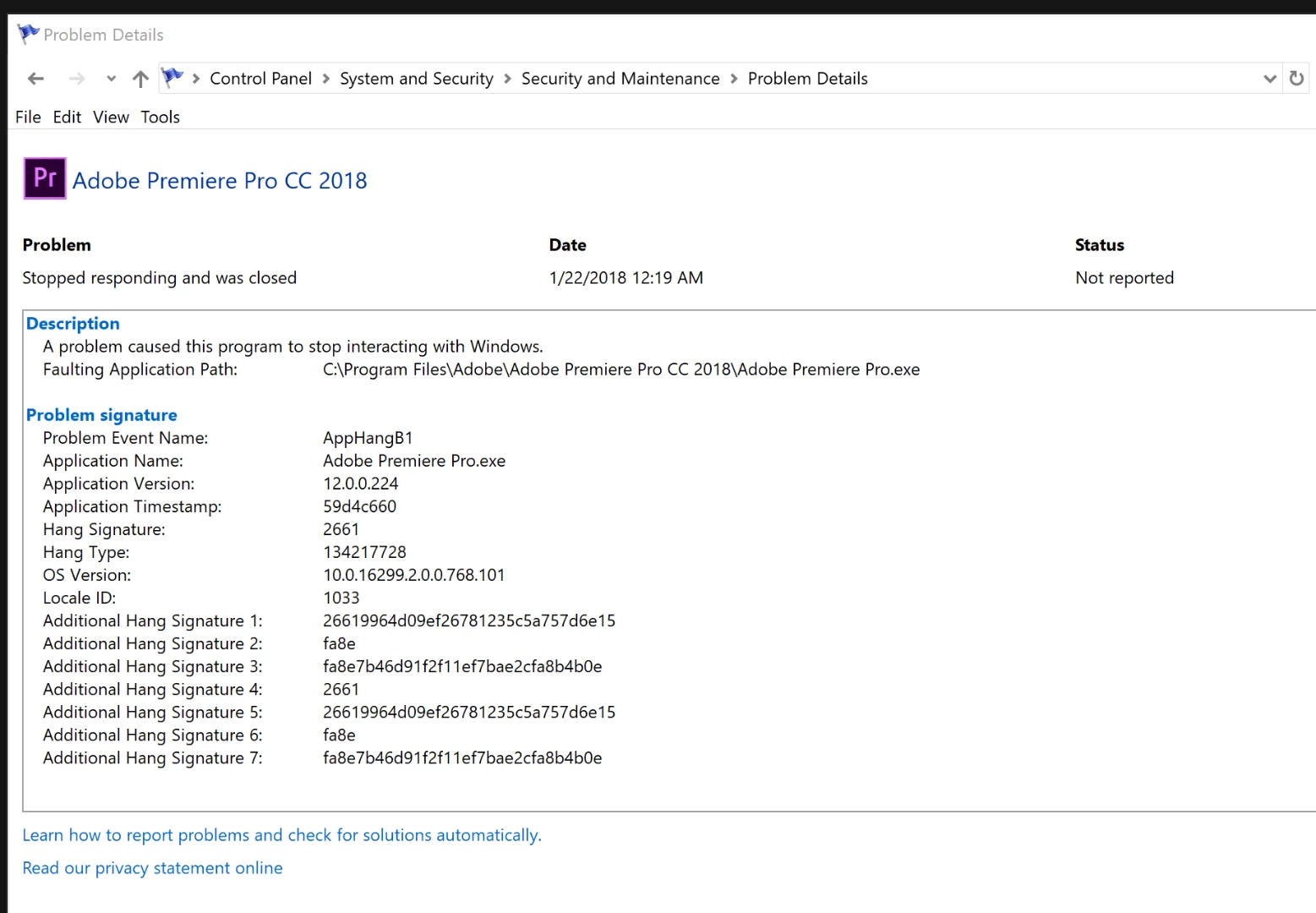
Task: Expand chevron after Control Panel breadcrumb
Action: pos(325,79)
